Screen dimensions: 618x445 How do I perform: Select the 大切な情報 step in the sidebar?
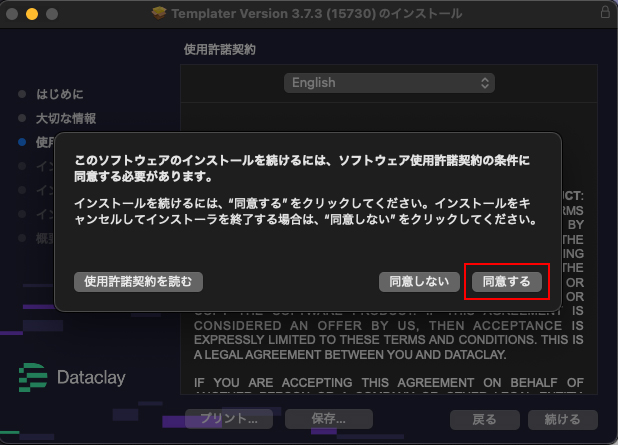click(x=66, y=119)
